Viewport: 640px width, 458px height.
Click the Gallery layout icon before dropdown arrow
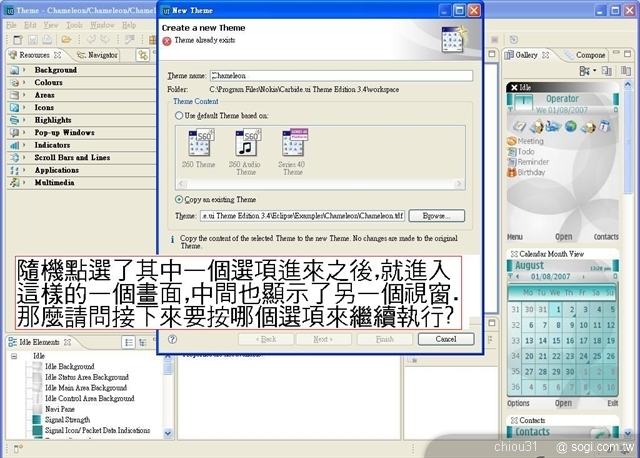click(x=584, y=71)
